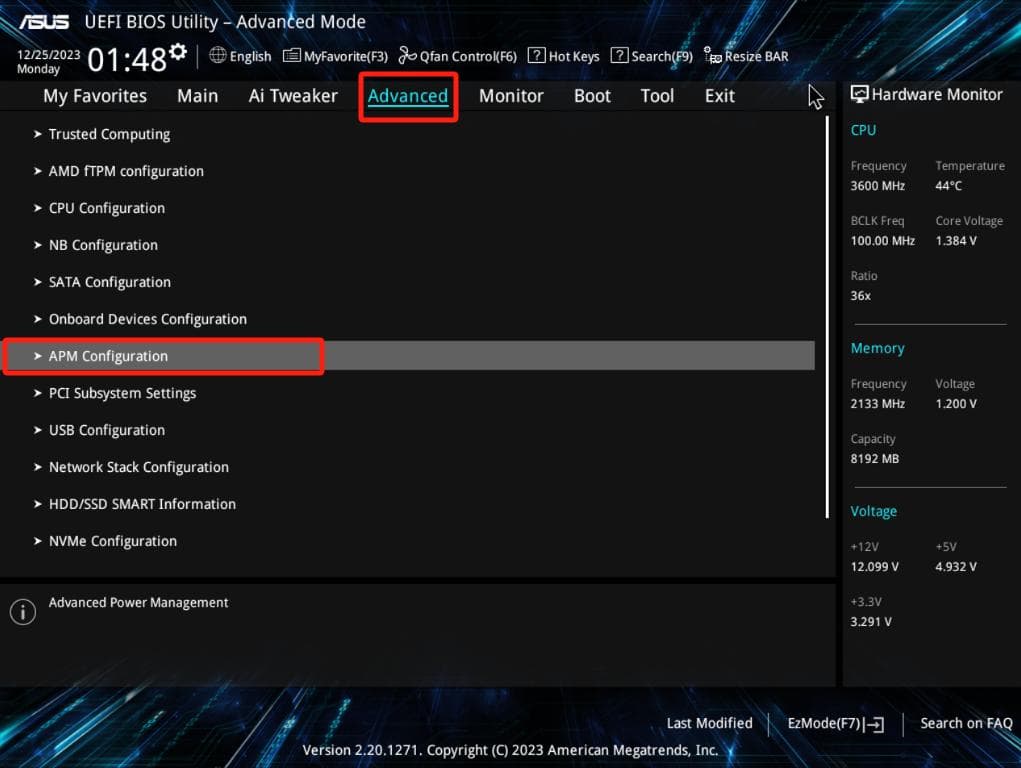Open the My Favorites tab
This screenshot has width=1021, height=768.
pyautogui.click(x=95, y=96)
